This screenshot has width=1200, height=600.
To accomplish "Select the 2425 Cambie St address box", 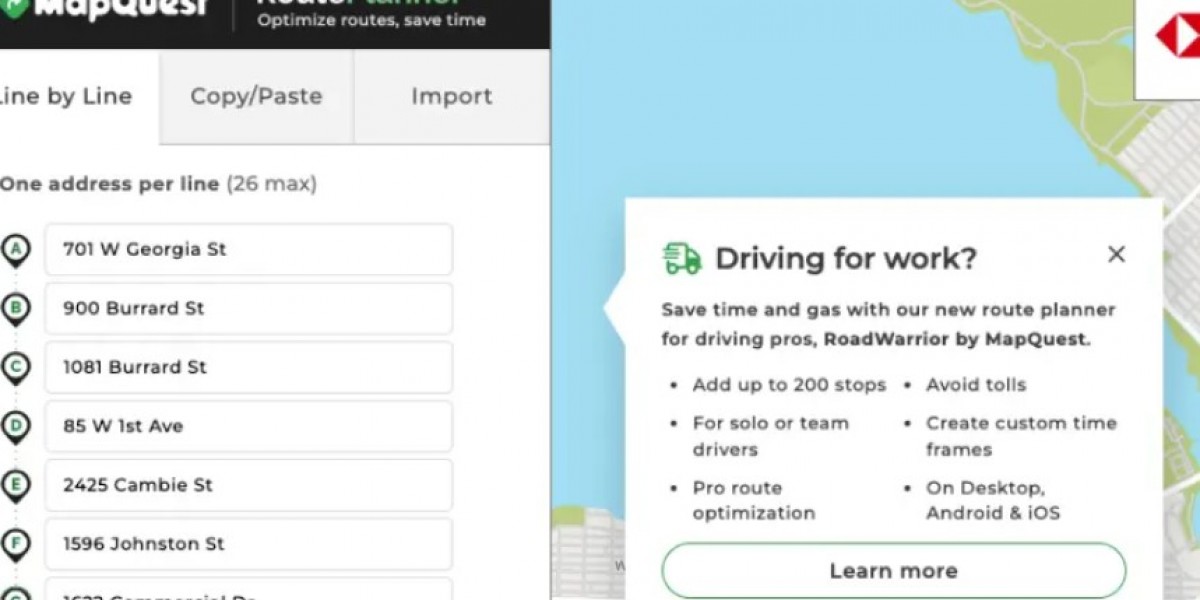I will (x=248, y=486).
